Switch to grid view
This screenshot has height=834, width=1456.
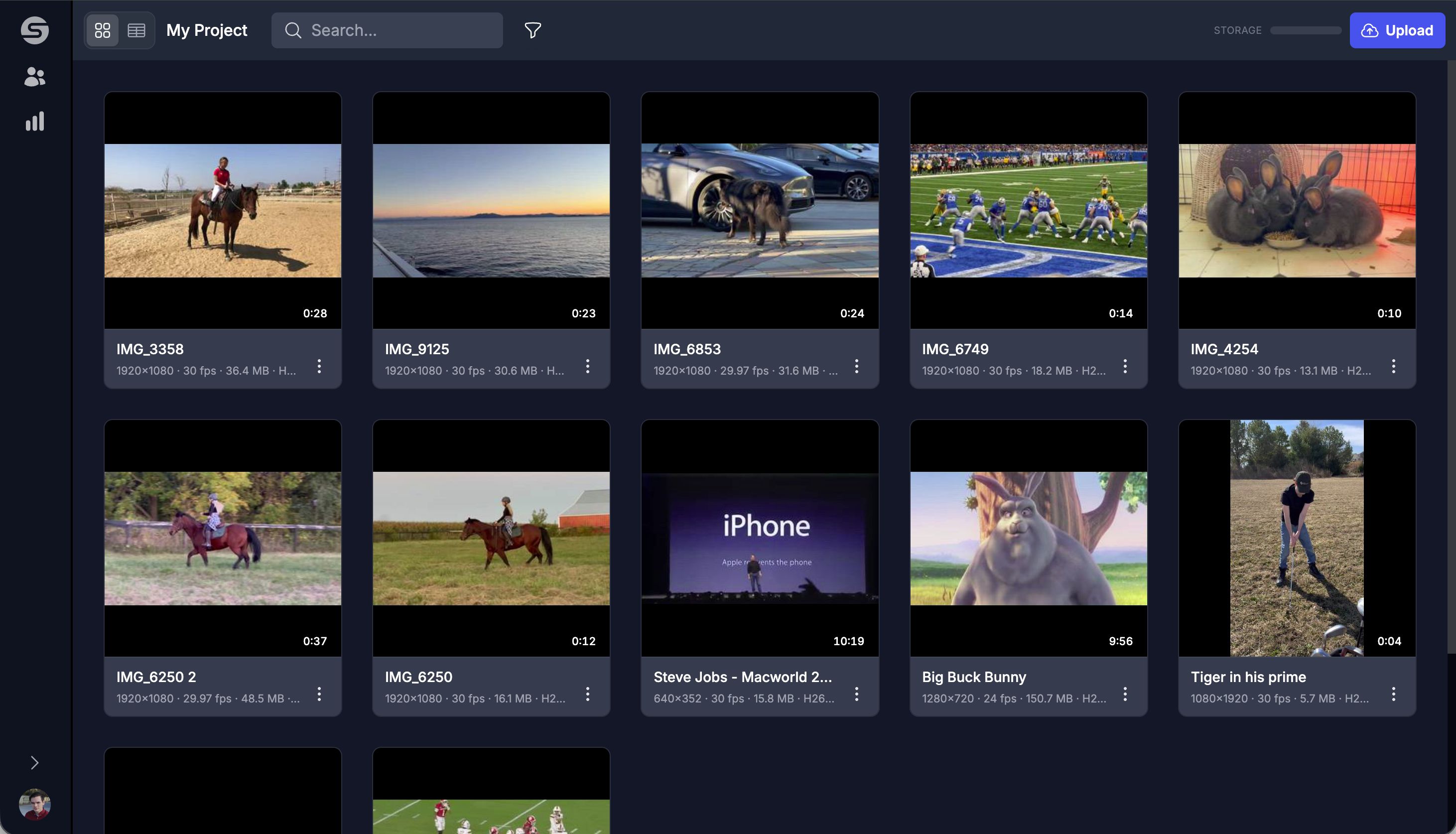click(103, 30)
